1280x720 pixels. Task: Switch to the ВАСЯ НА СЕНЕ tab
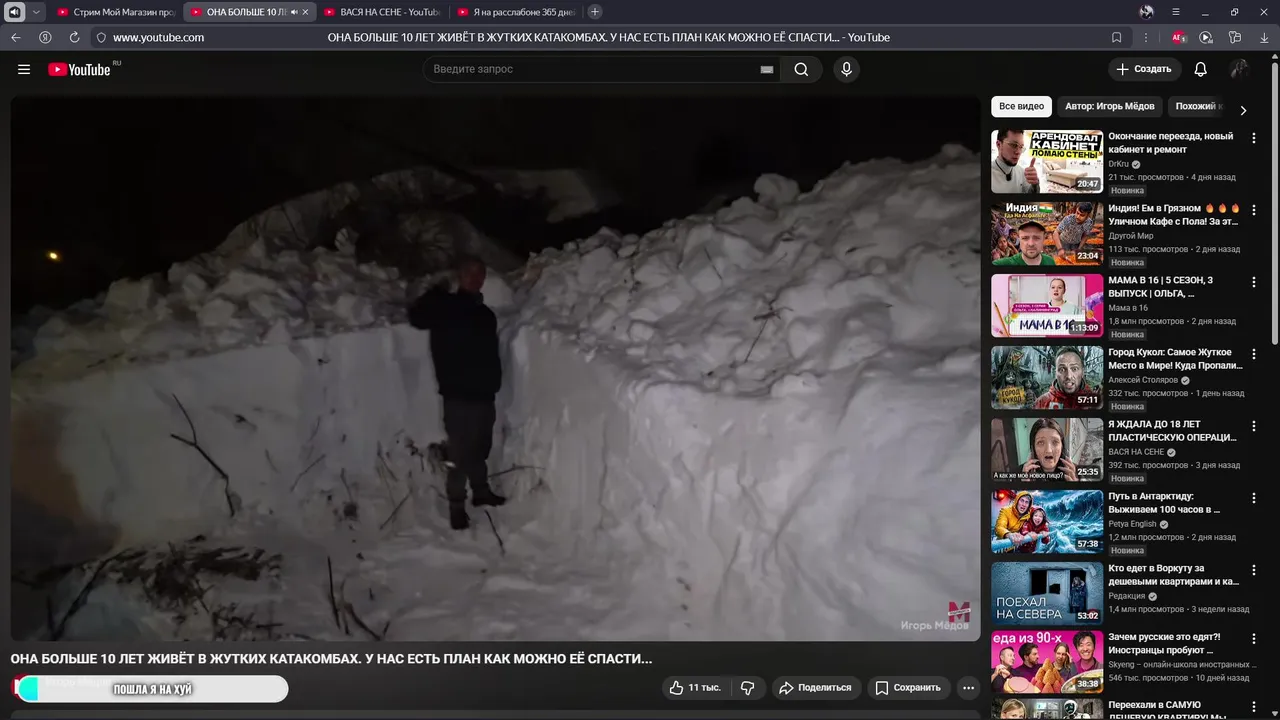click(x=381, y=12)
